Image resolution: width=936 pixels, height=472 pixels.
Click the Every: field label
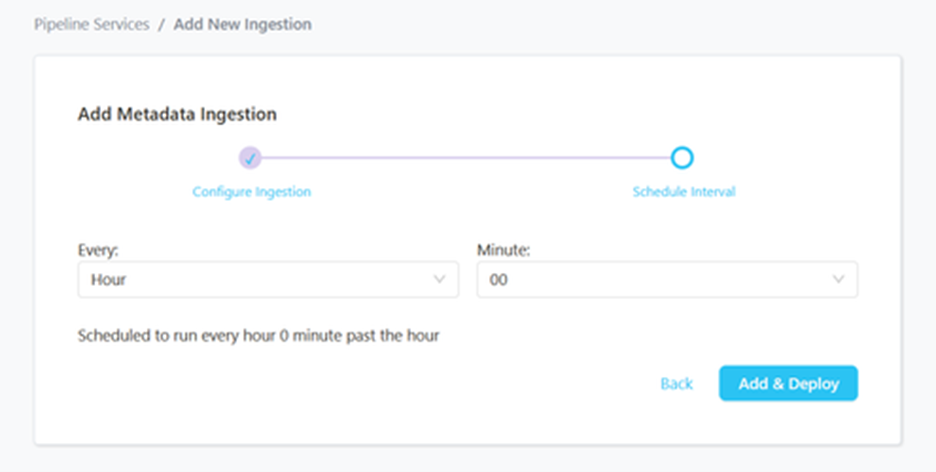[97, 250]
